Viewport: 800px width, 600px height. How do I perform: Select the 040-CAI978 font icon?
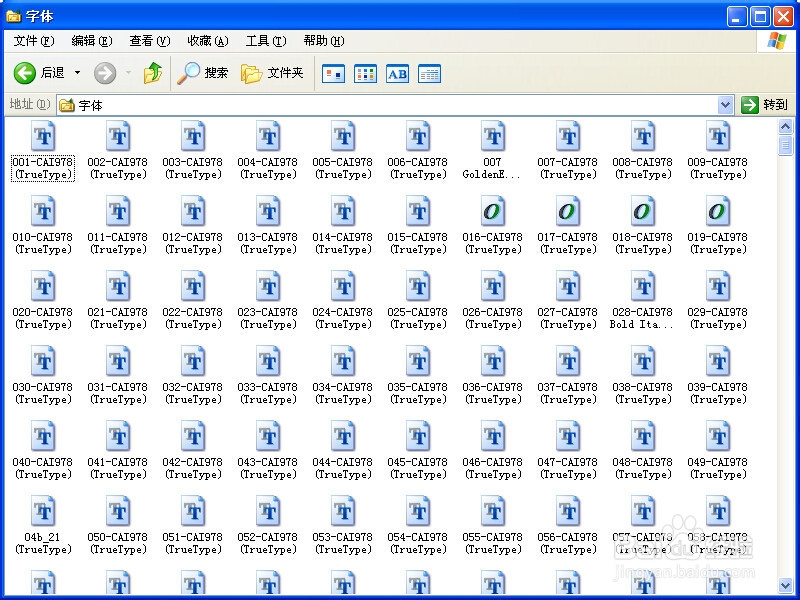pyautogui.click(x=43, y=436)
